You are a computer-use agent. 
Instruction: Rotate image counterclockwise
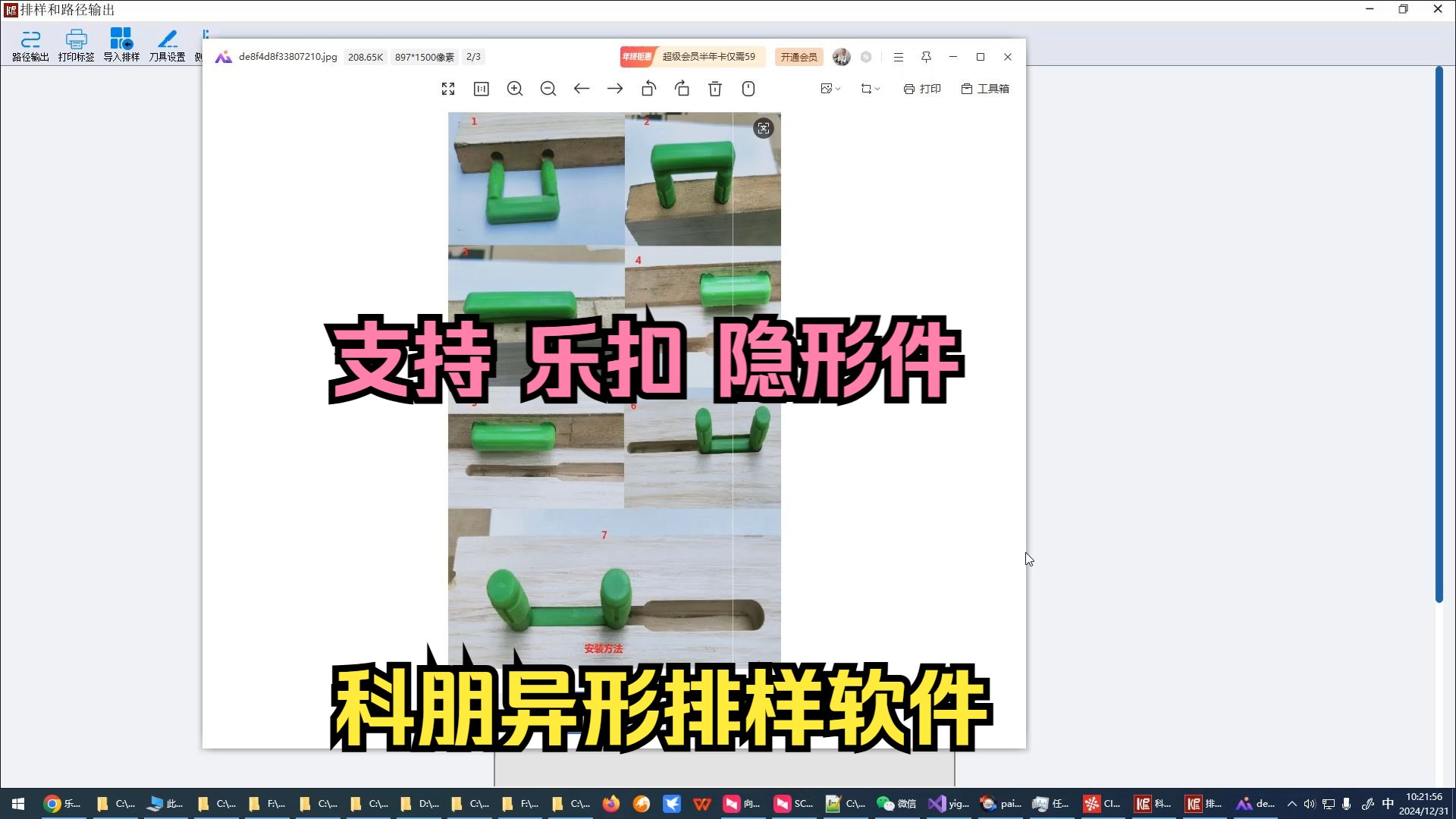pyautogui.click(x=648, y=89)
